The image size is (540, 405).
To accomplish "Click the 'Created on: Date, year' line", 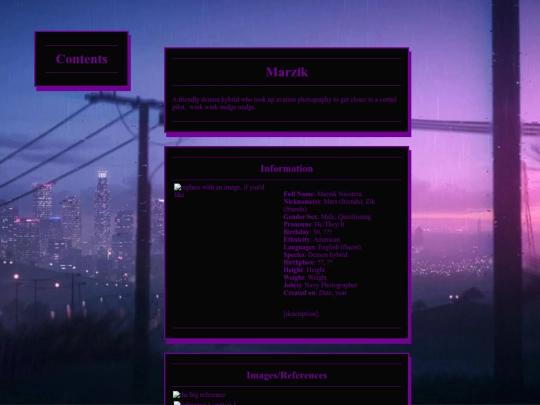I will [x=315, y=293].
